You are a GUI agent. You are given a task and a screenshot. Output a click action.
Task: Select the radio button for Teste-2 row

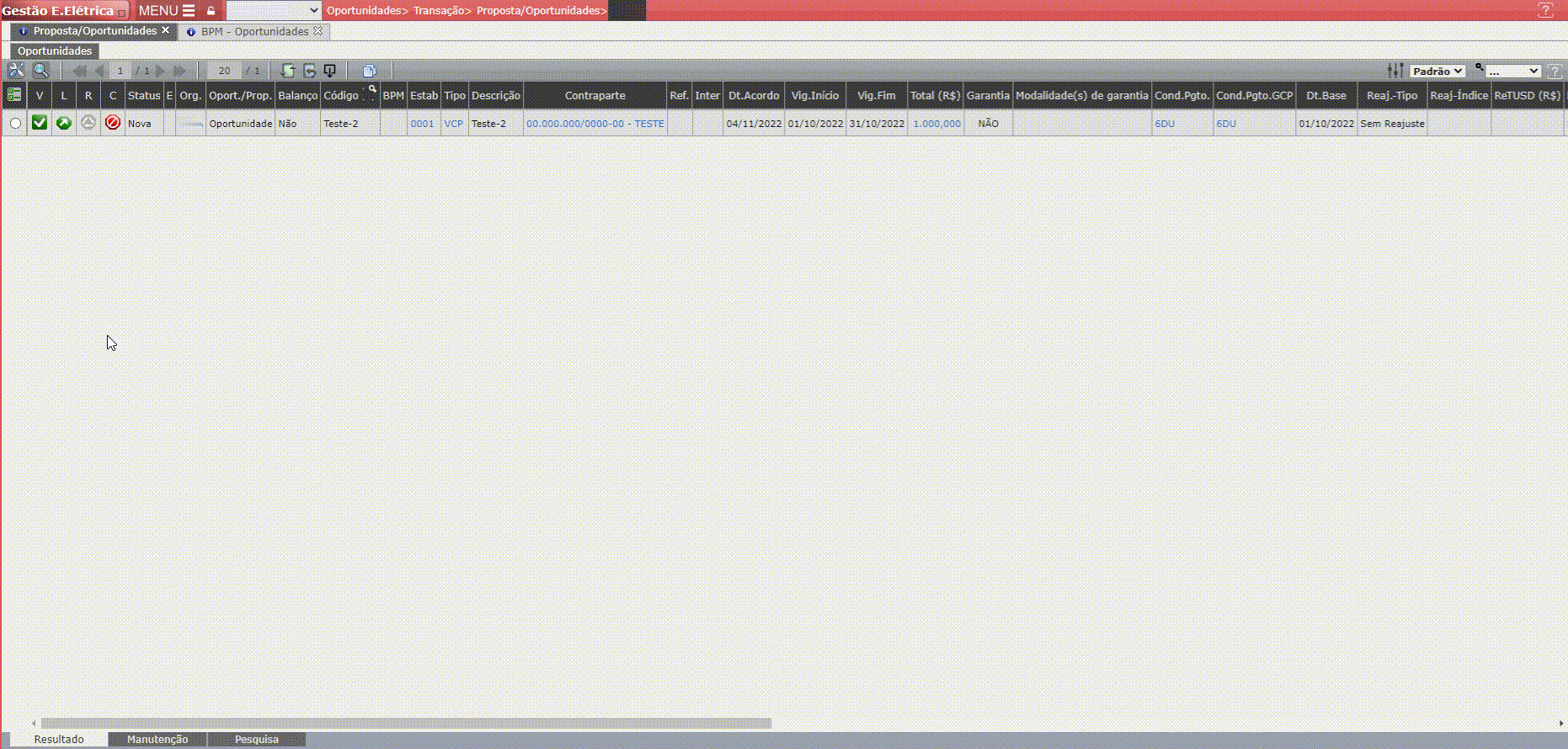pos(15,124)
